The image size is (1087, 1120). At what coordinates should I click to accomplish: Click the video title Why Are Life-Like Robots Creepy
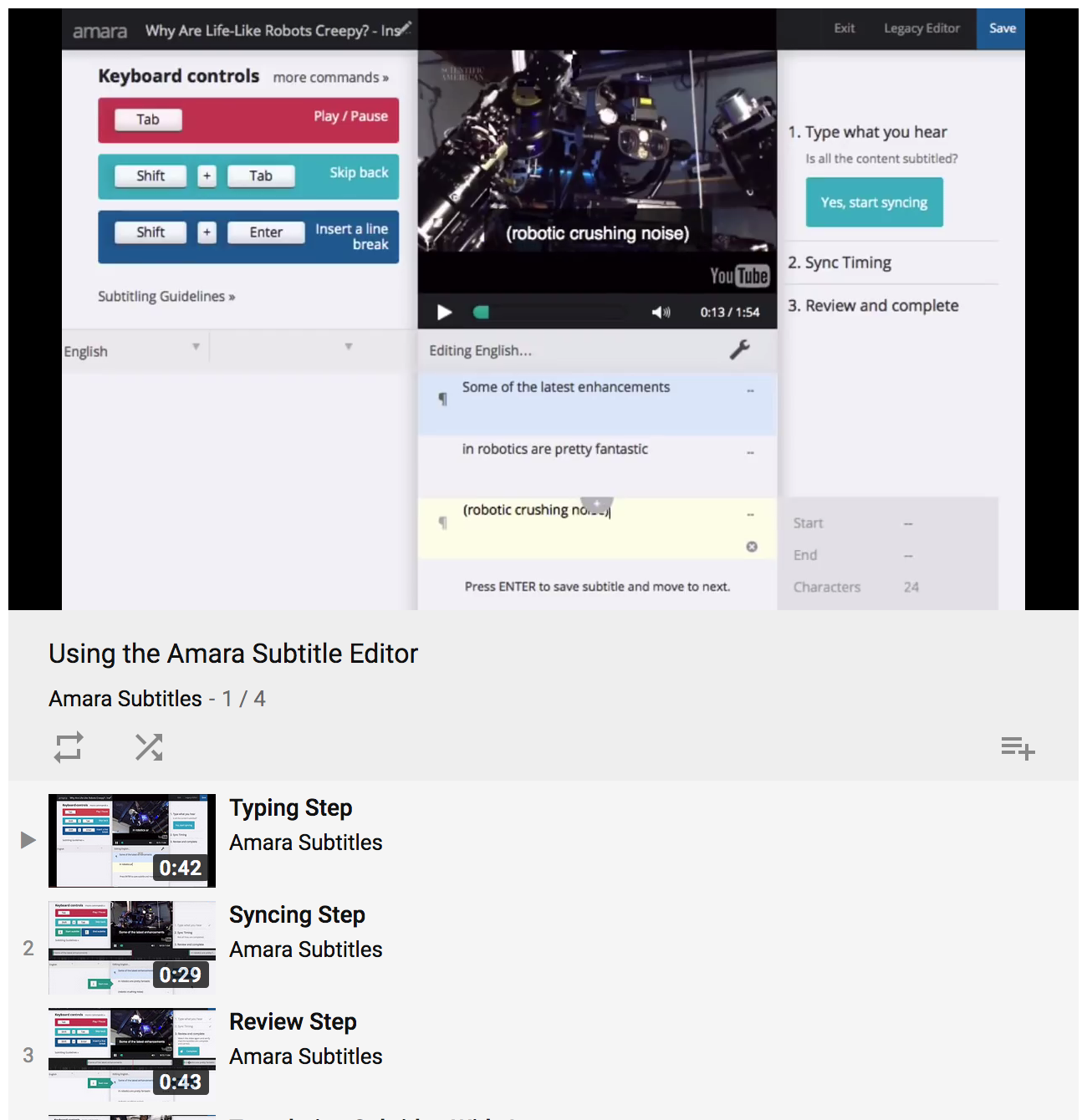click(x=273, y=31)
